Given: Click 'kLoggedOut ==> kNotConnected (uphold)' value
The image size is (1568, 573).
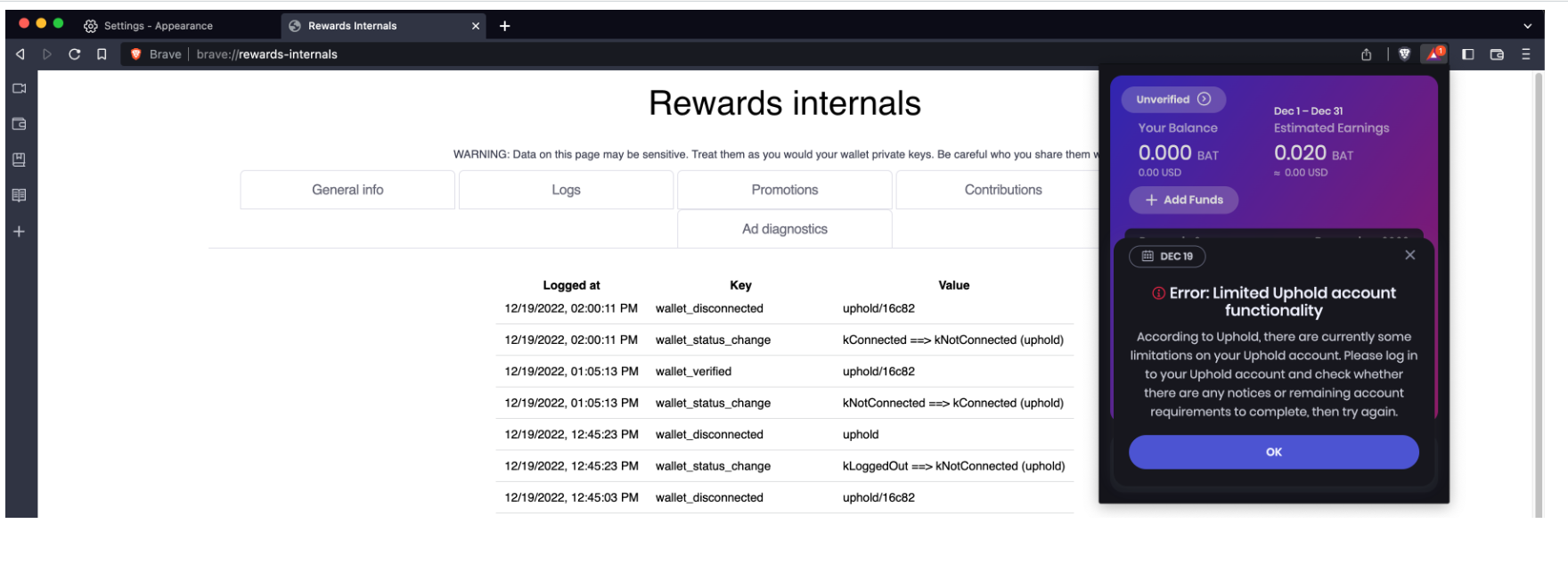Looking at the screenshot, I should (954, 466).
